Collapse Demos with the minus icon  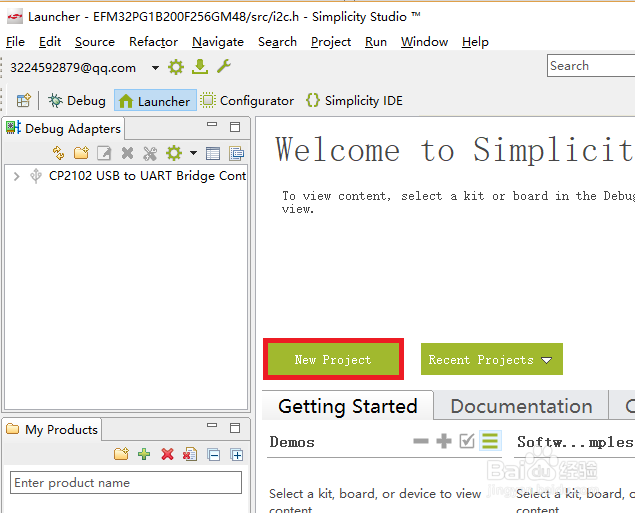coord(421,441)
